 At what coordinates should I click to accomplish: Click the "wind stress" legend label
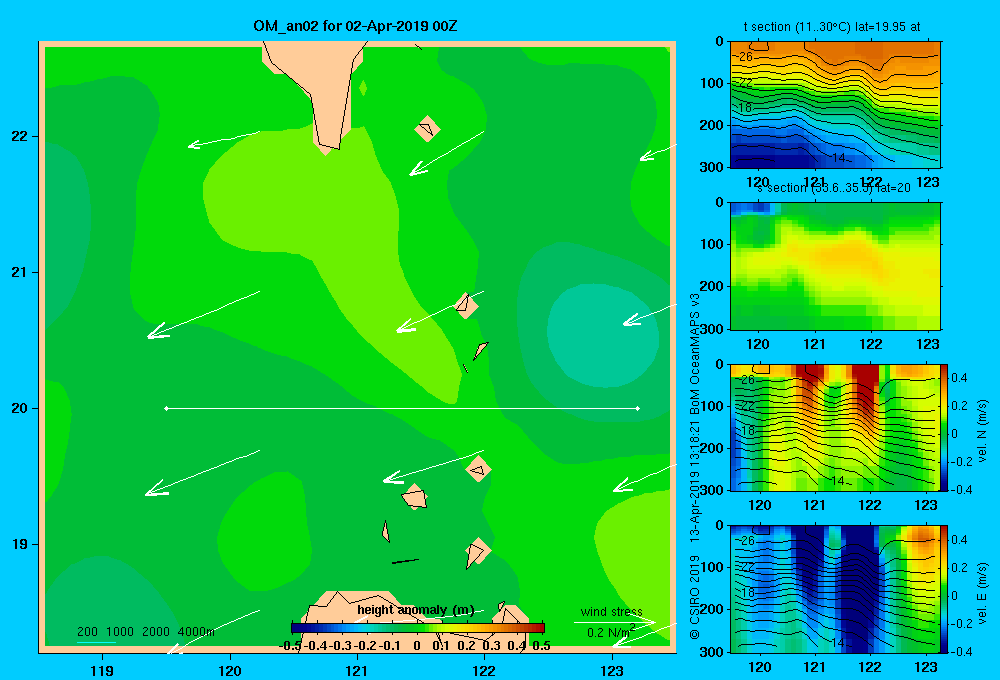coord(612,611)
